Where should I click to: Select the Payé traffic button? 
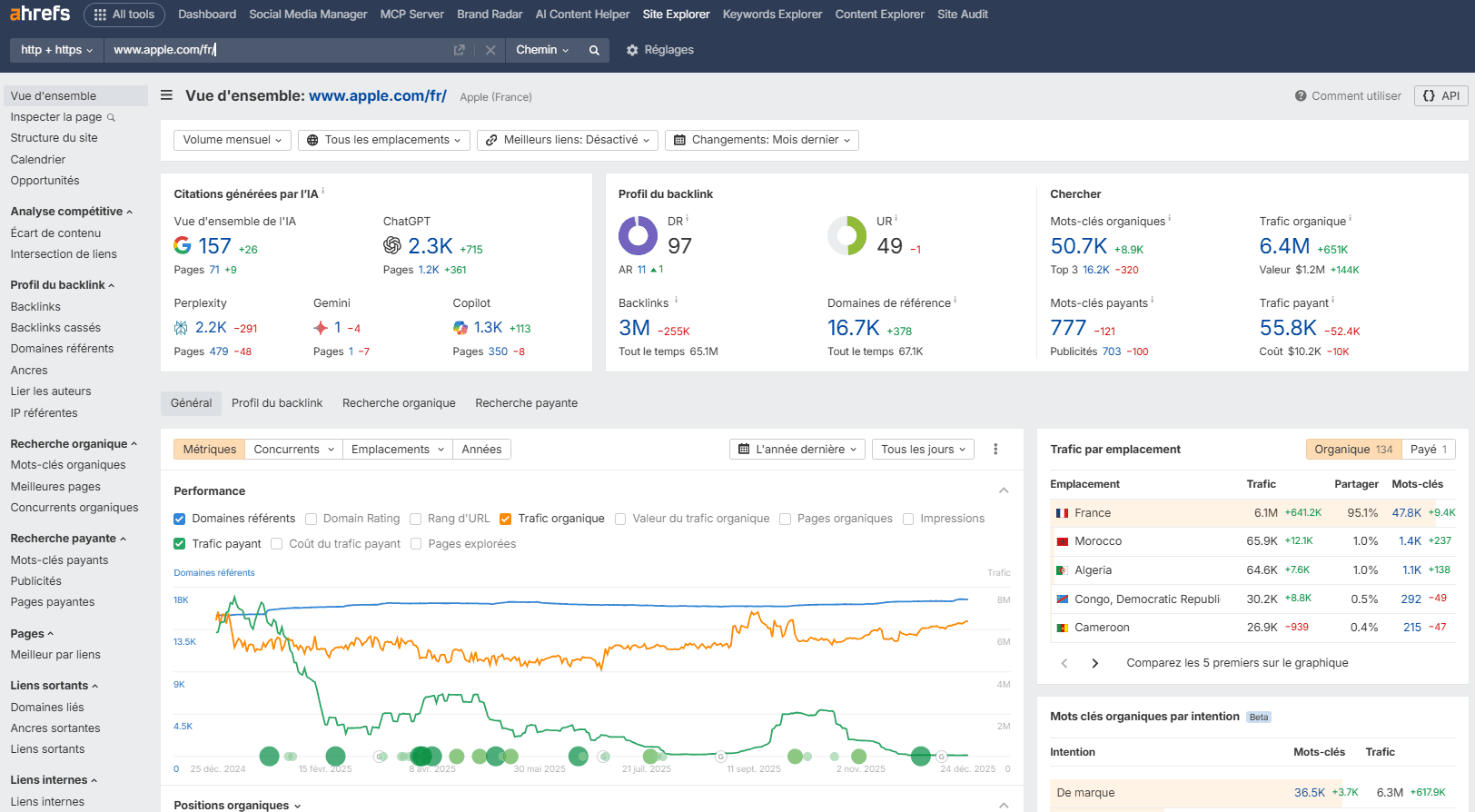1429,449
